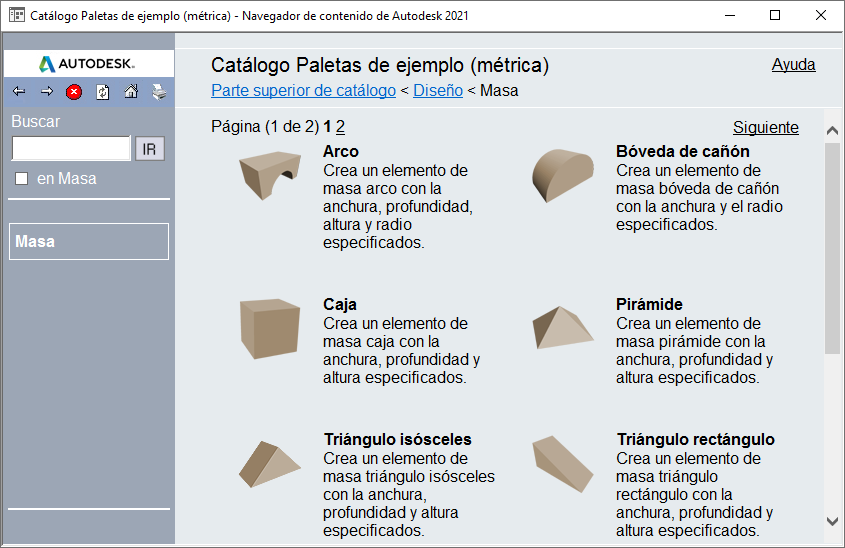This screenshot has height=548, width=845.
Task: Go to the Diseño breadcrumb link
Action: click(x=438, y=90)
